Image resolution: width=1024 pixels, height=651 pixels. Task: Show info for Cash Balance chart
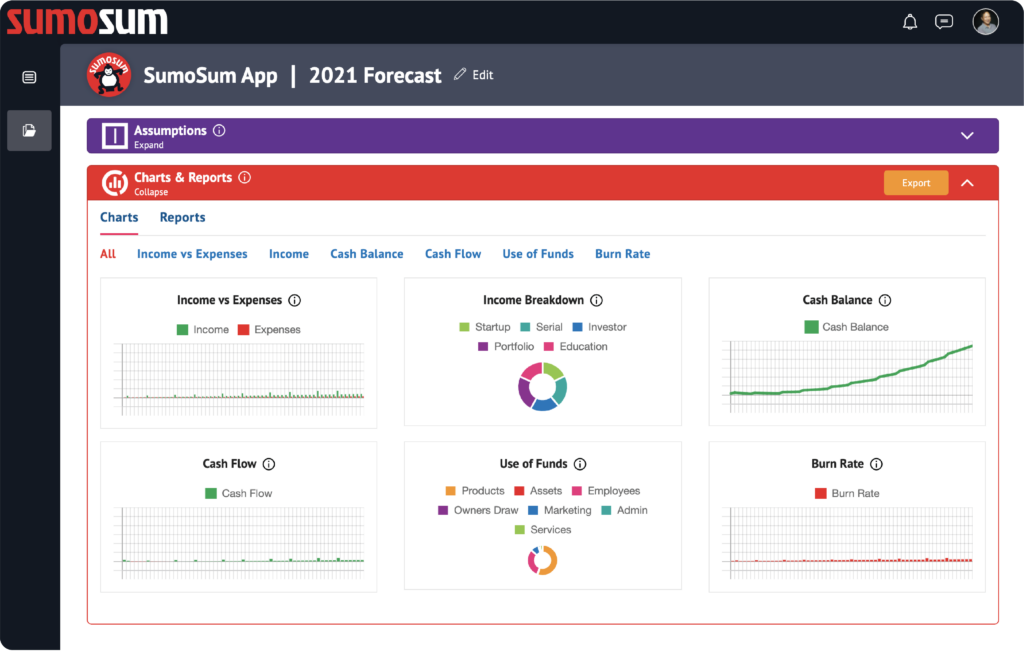(x=885, y=300)
